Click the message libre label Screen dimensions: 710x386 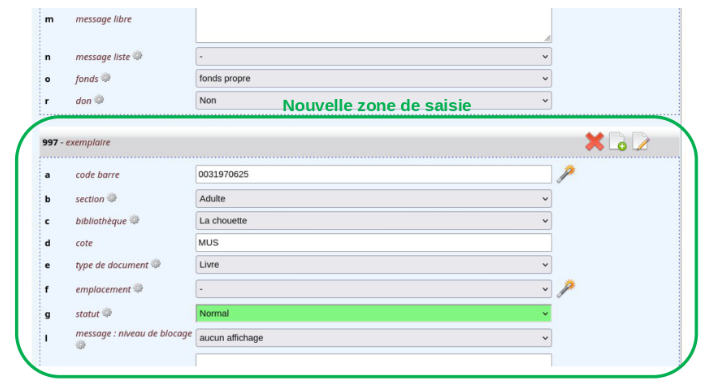pos(103,19)
